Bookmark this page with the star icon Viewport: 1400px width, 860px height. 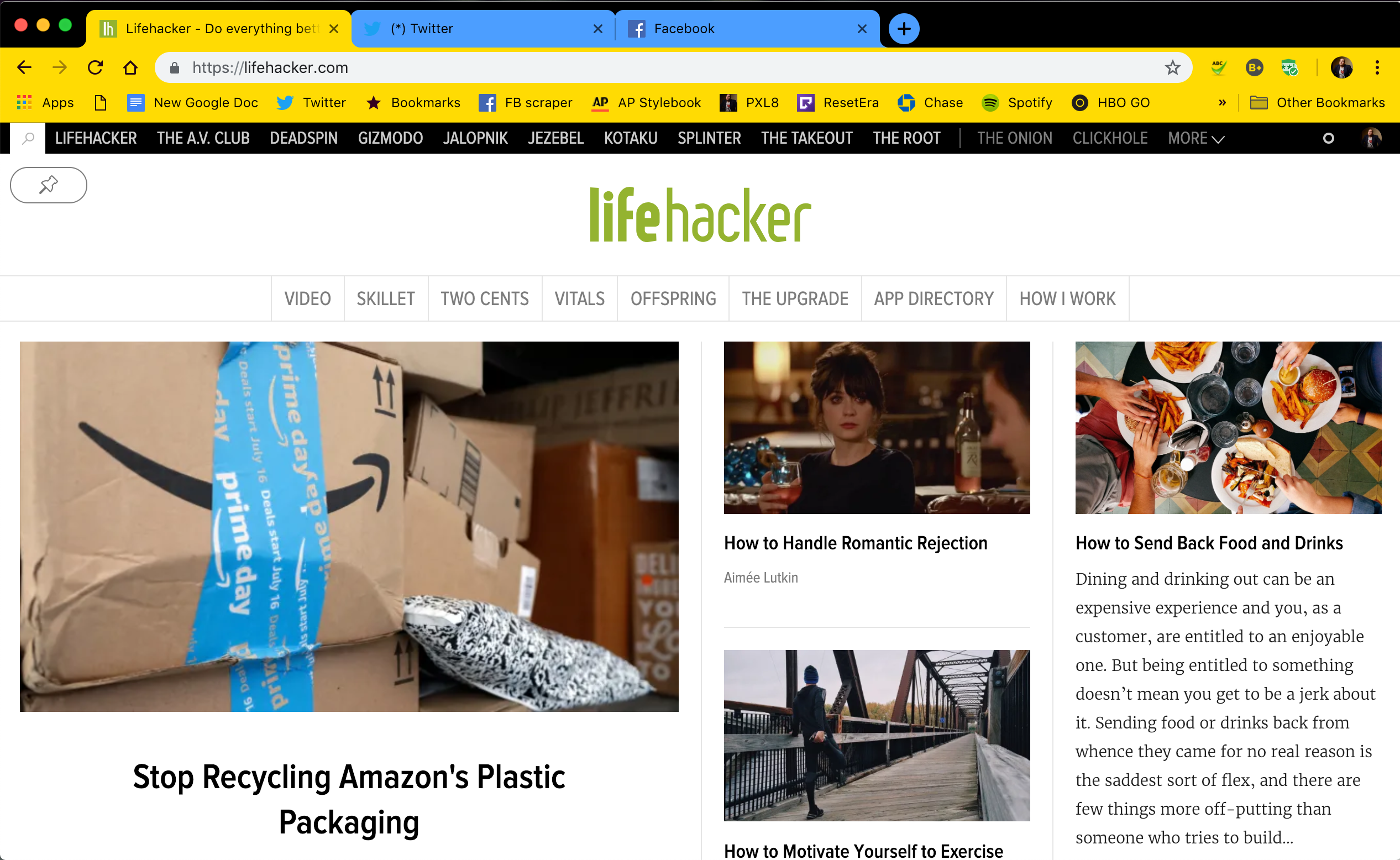[1172, 67]
